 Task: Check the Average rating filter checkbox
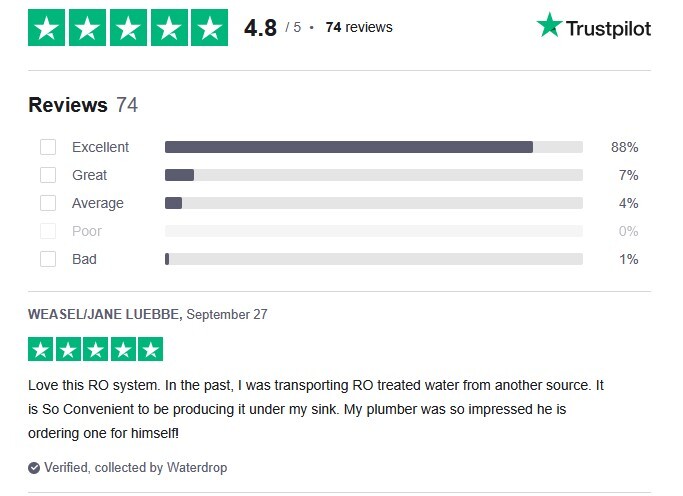click(48, 203)
